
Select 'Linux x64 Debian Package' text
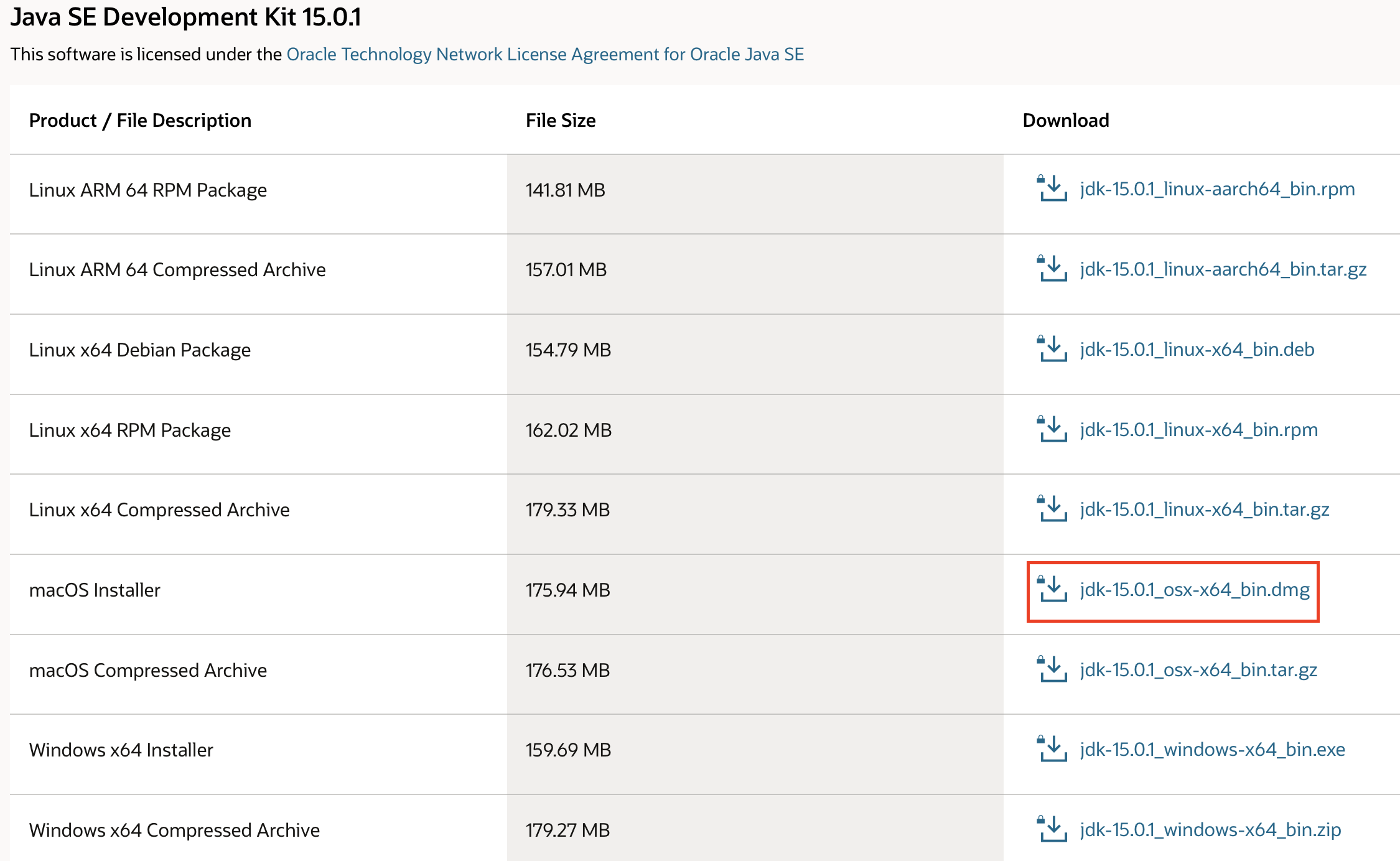point(140,350)
